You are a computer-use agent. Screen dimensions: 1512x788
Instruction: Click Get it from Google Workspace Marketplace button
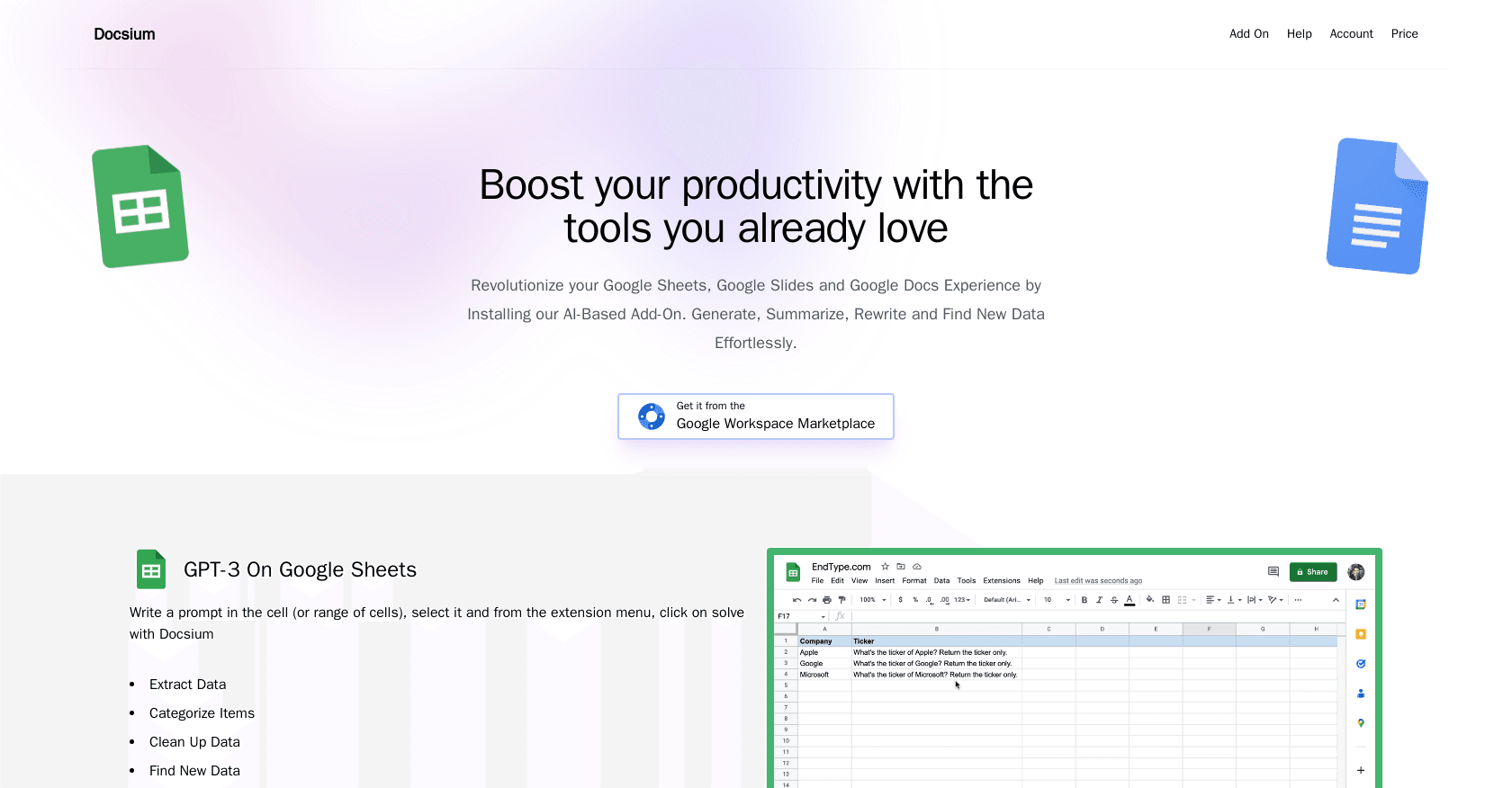coord(756,416)
